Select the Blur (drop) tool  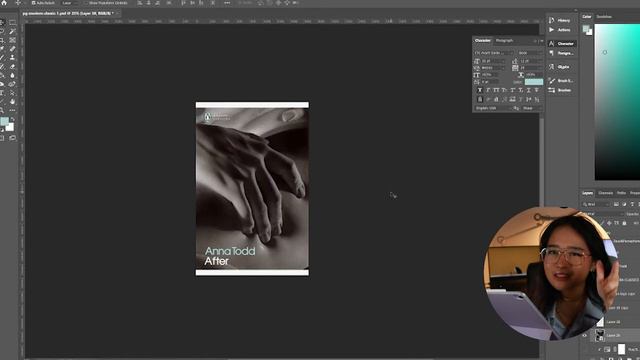[12, 76]
